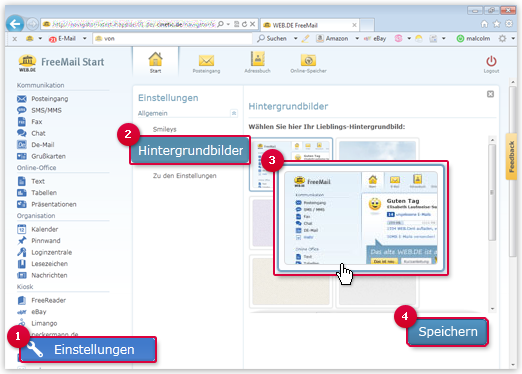Collapse the Allgemein section
The height and width of the screenshot is (374, 522).
click(x=234, y=113)
